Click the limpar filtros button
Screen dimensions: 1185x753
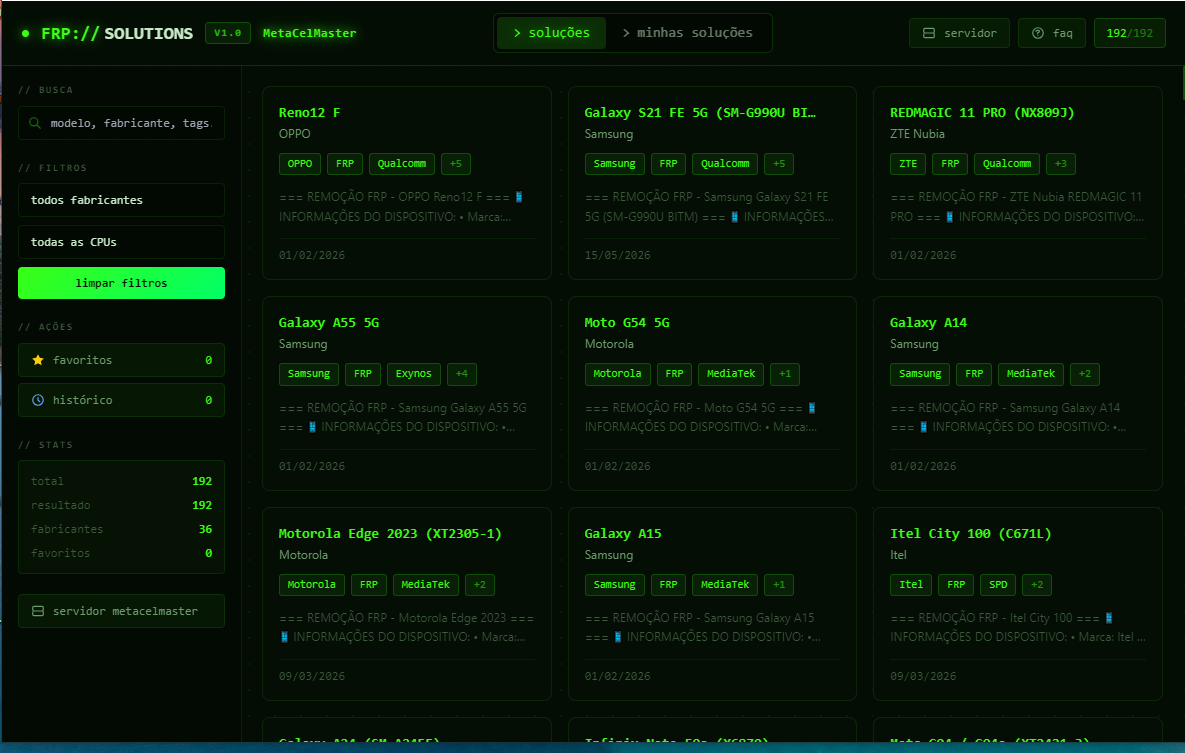pyautogui.click(x=122, y=283)
